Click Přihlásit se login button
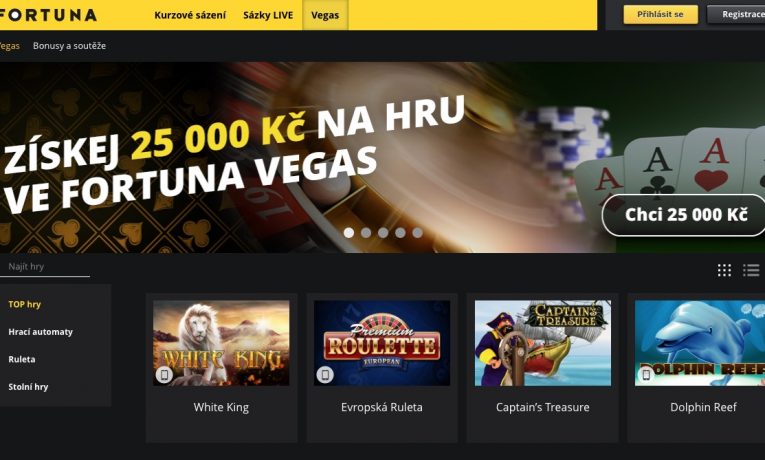The width and height of the screenshot is (765, 460). (x=660, y=15)
